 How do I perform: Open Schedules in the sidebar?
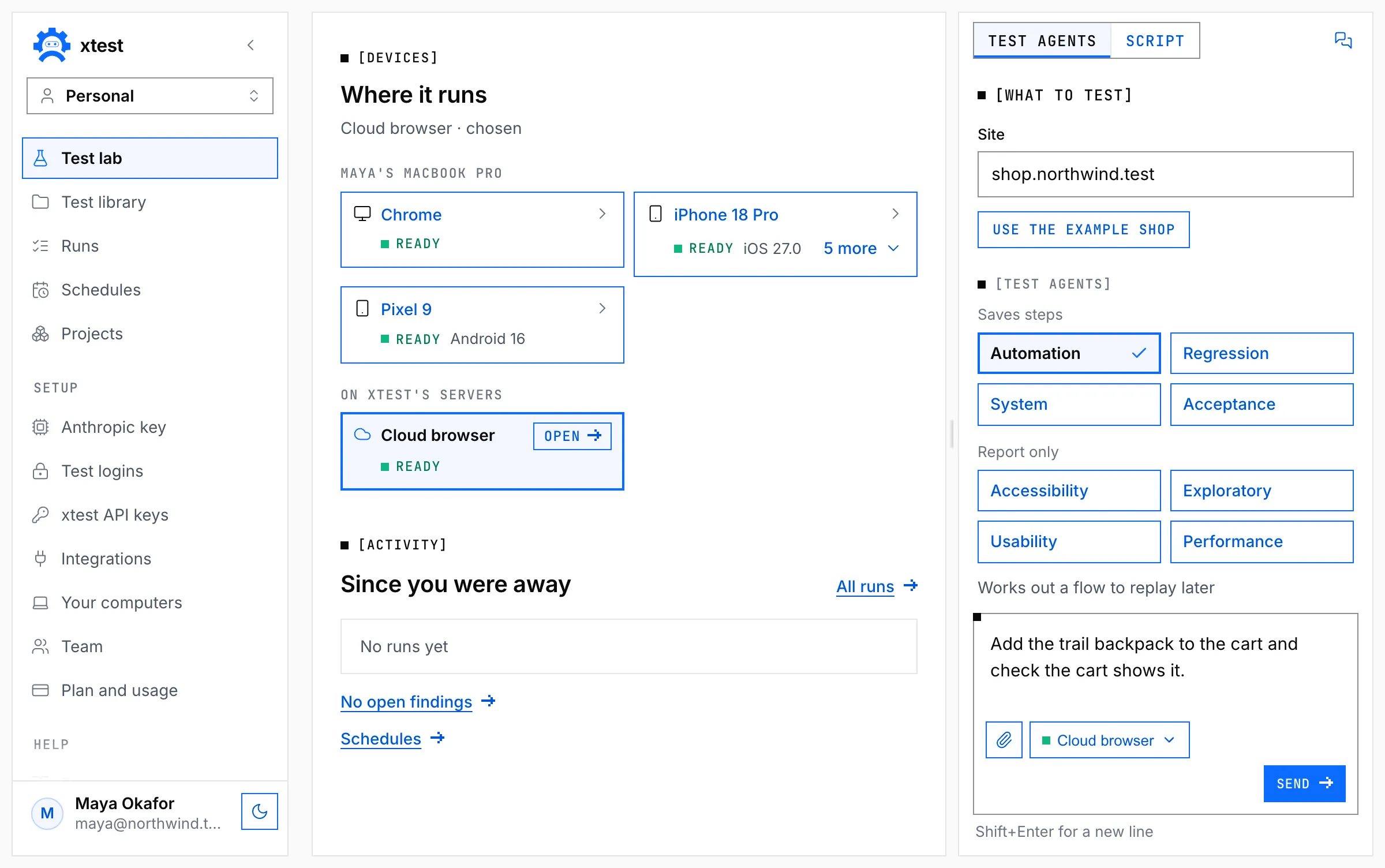150,290
